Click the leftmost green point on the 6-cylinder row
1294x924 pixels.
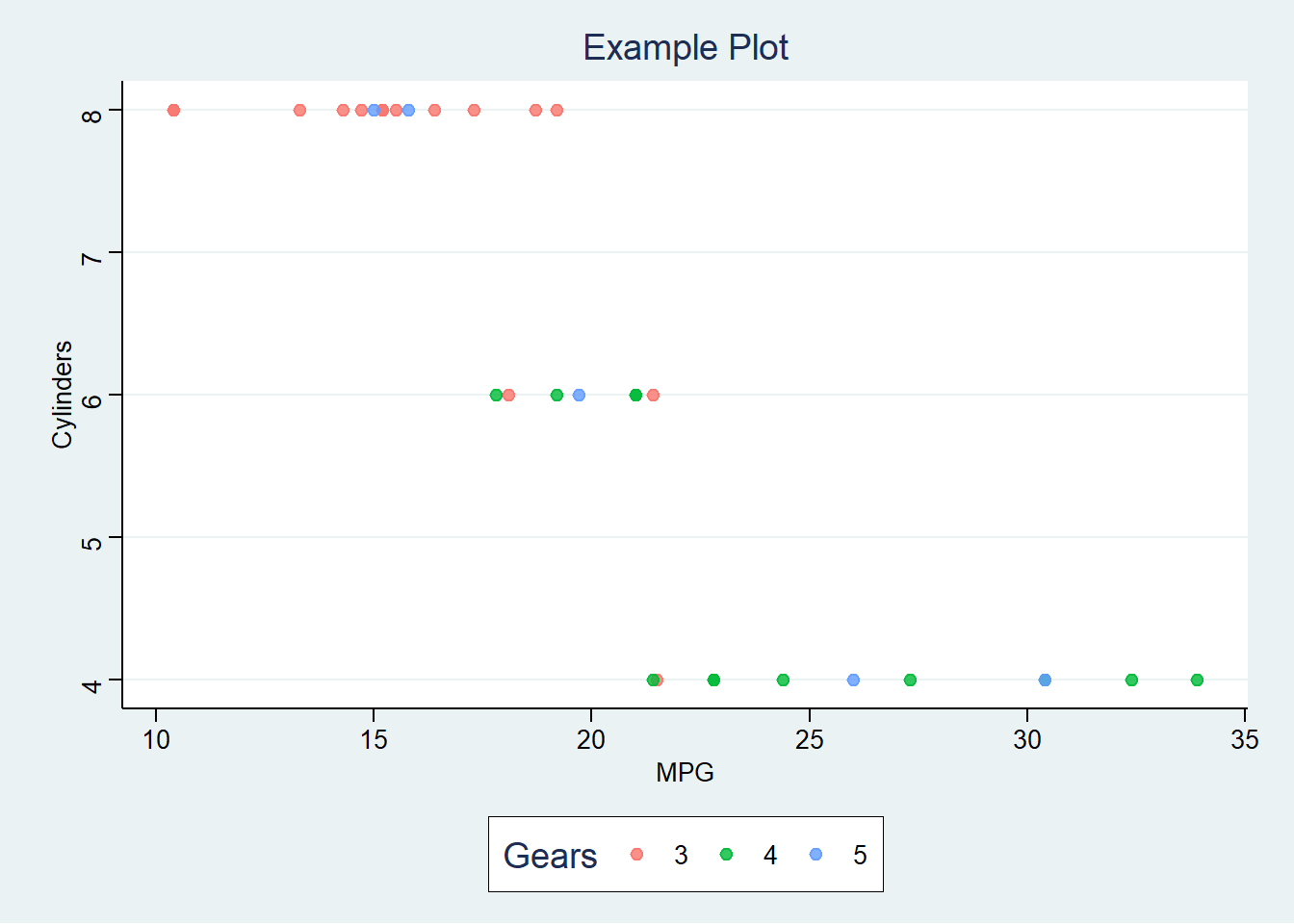coord(496,395)
